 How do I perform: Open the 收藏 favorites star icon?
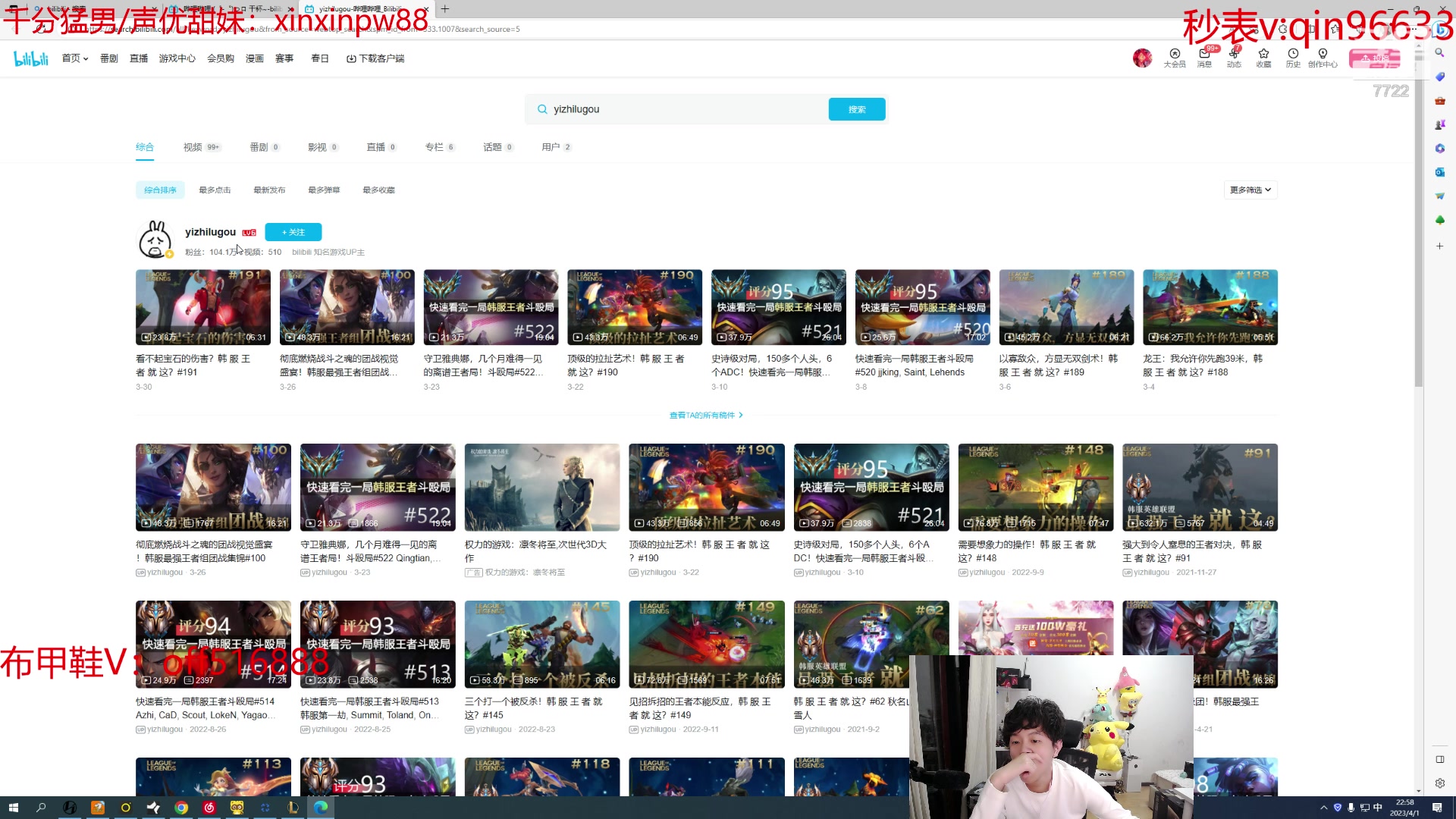[1263, 58]
